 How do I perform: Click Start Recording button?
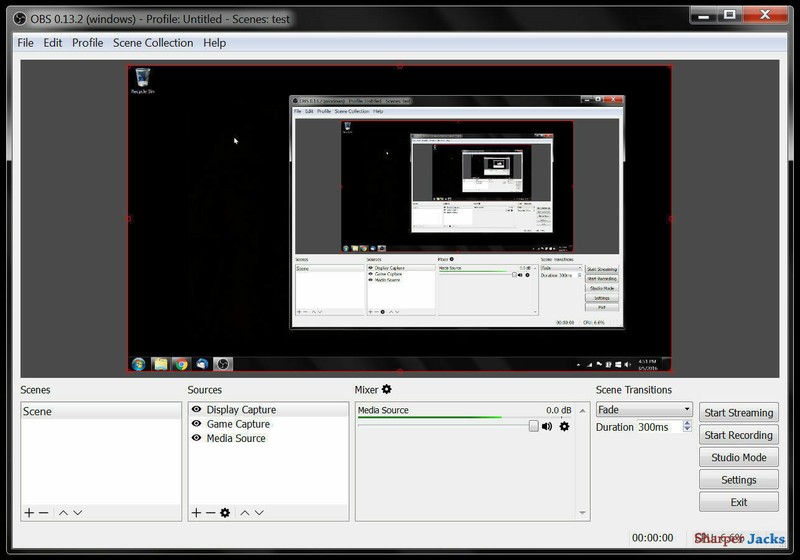(x=739, y=435)
